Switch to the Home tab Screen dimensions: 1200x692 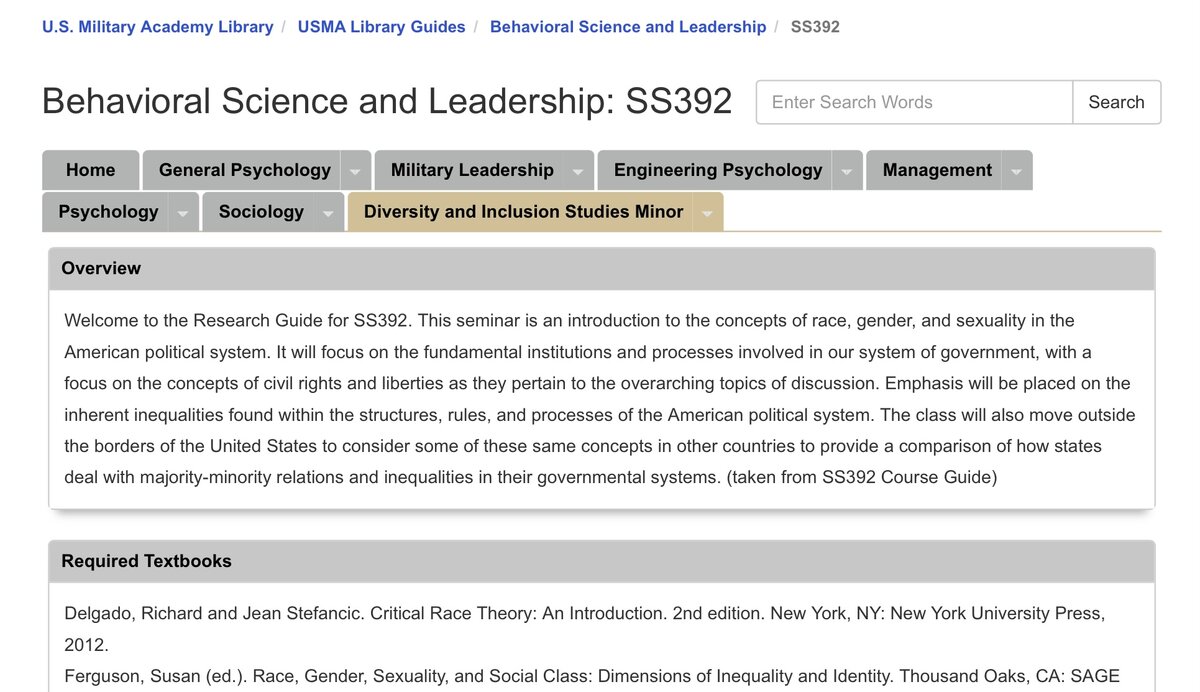coord(91,170)
